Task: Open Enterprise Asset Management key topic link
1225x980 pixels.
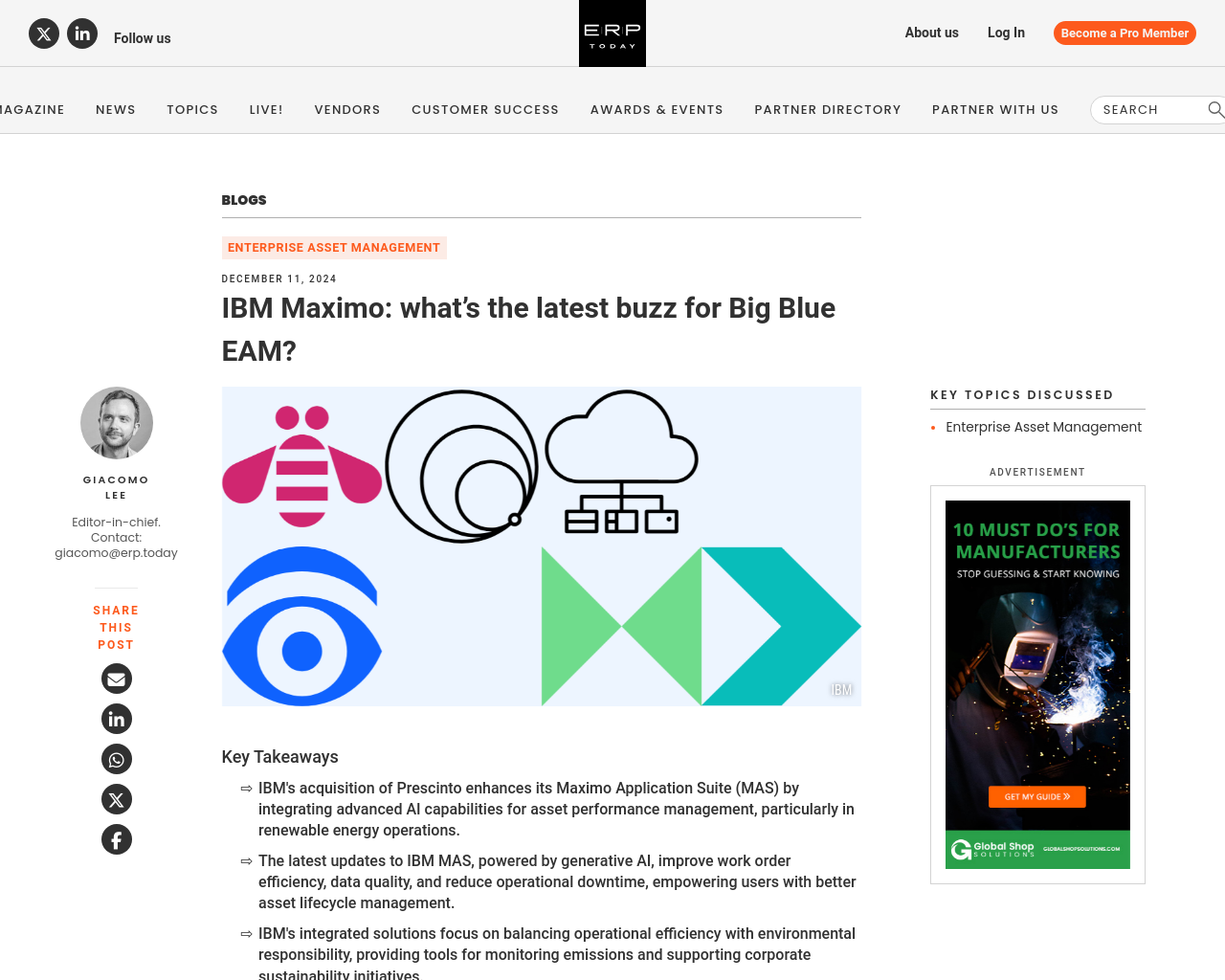Action: click(1043, 427)
